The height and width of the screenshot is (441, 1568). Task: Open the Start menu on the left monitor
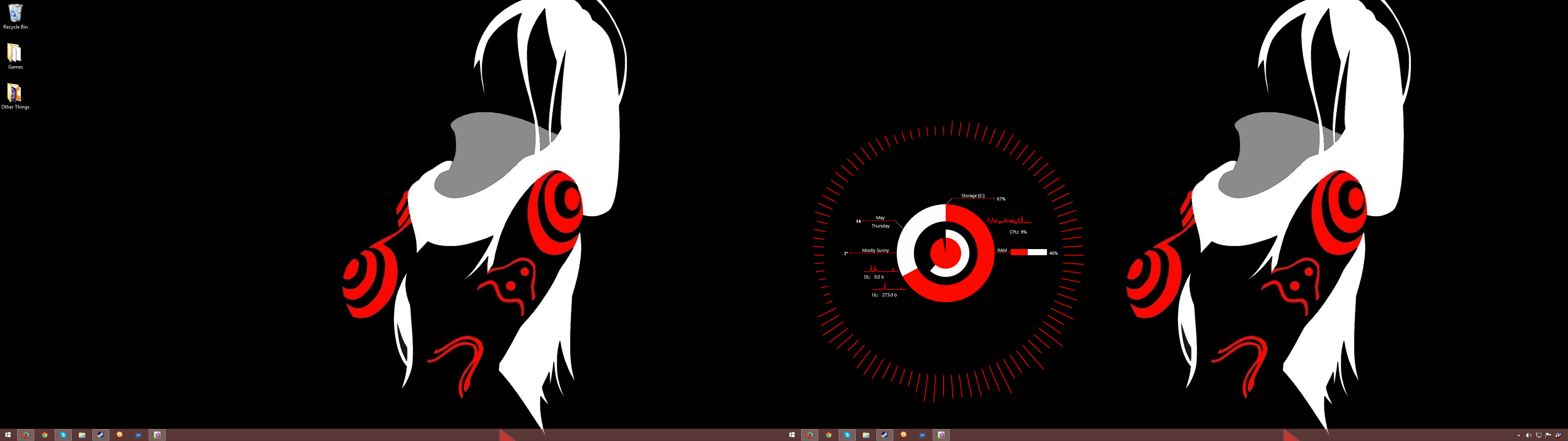pyautogui.click(x=9, y=435)
